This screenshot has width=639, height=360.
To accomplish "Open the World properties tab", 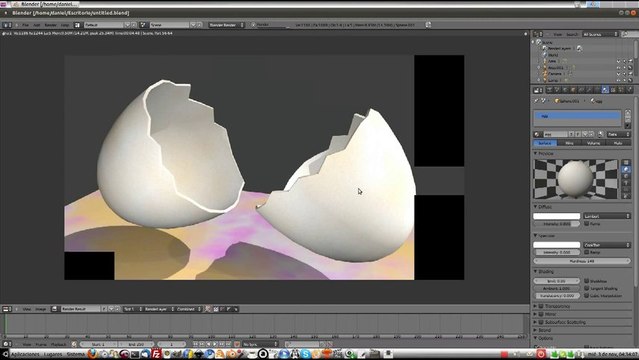I will (565, 90).
